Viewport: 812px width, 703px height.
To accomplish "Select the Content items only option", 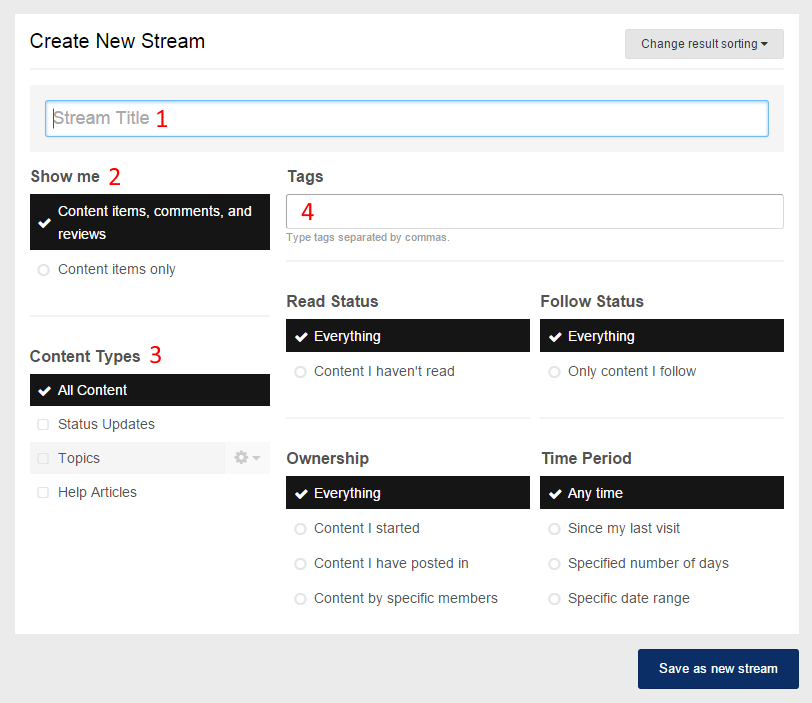I will point(116,269).
